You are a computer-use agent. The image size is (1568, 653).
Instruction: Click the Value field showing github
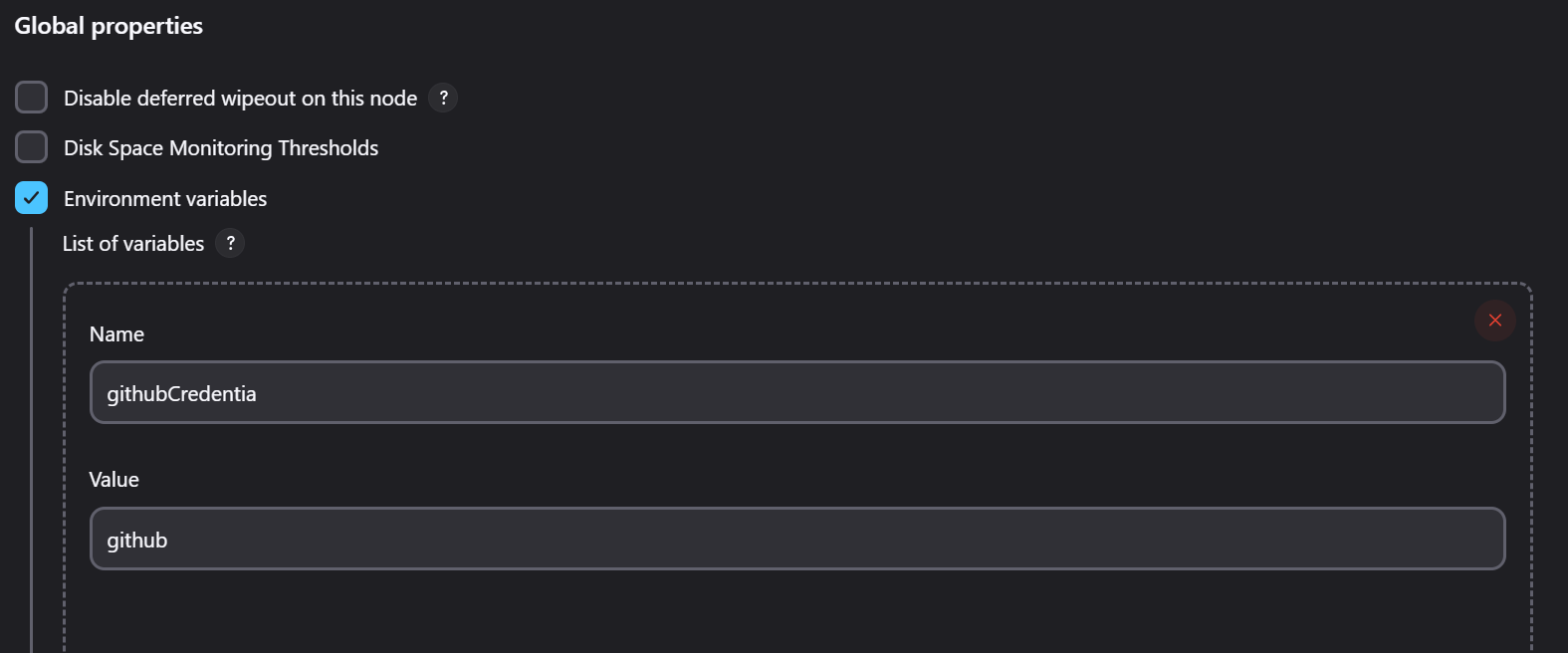tap(796, 539)
